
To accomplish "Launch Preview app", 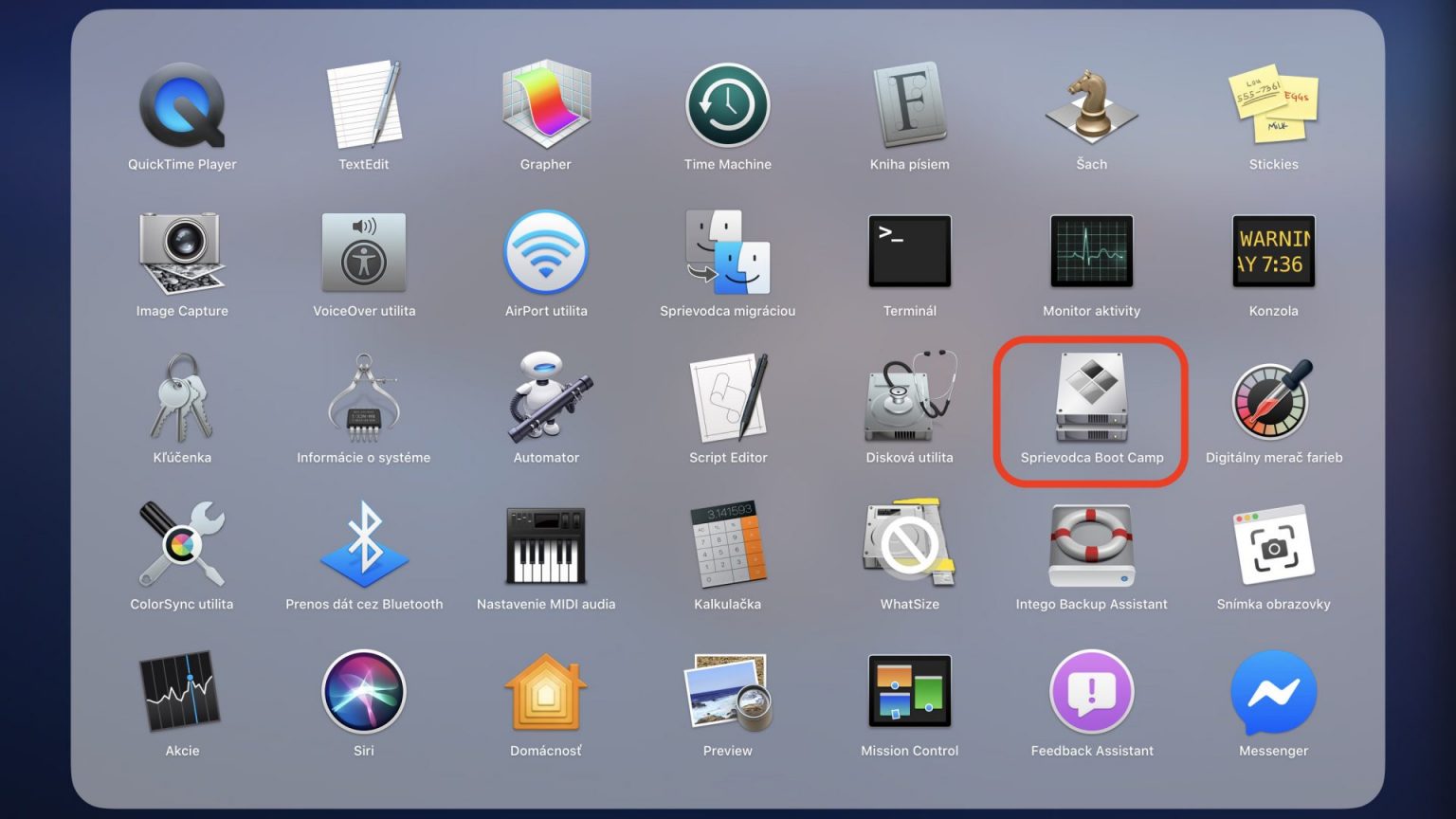I will (728, 692).
